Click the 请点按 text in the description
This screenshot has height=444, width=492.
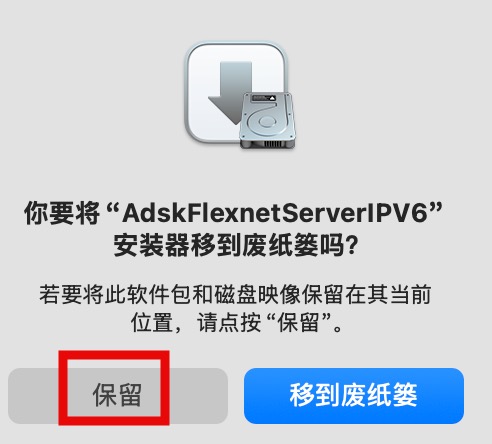229,323
